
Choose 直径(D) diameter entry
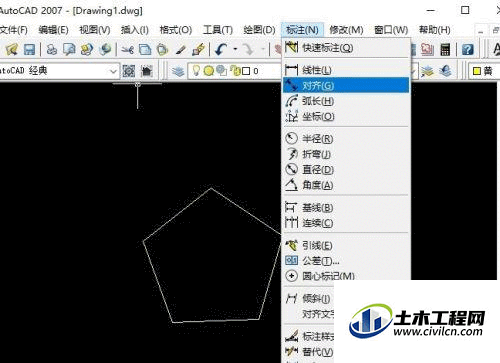point(346,169)
